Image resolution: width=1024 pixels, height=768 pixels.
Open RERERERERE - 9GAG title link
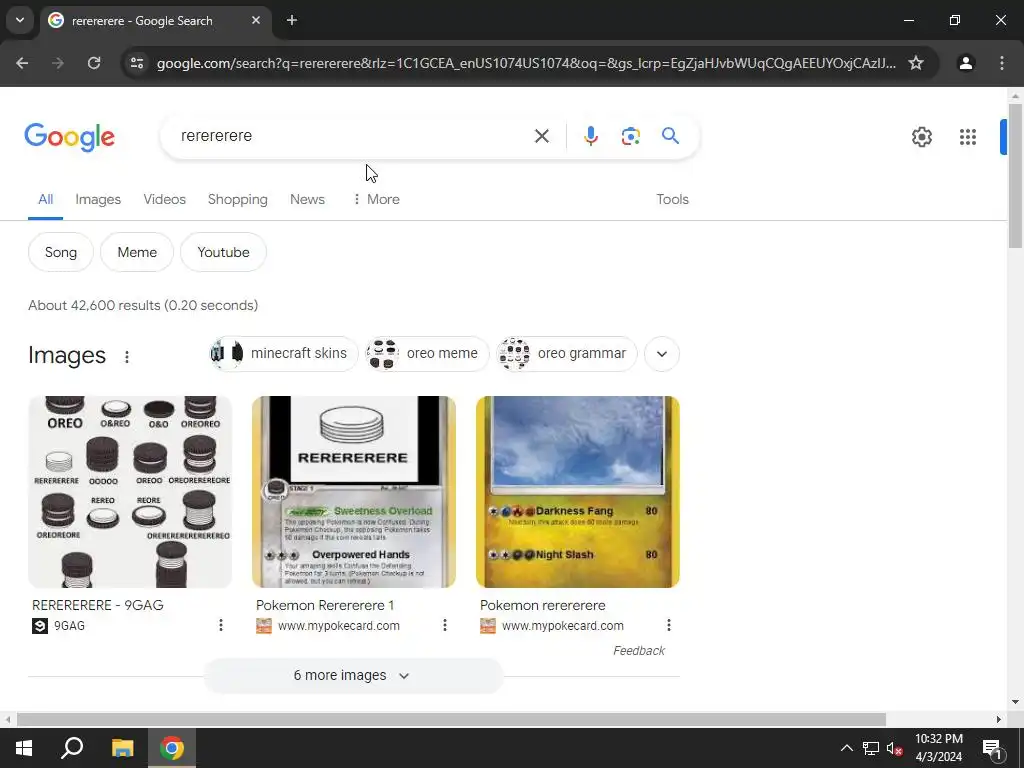pos(98,605)
